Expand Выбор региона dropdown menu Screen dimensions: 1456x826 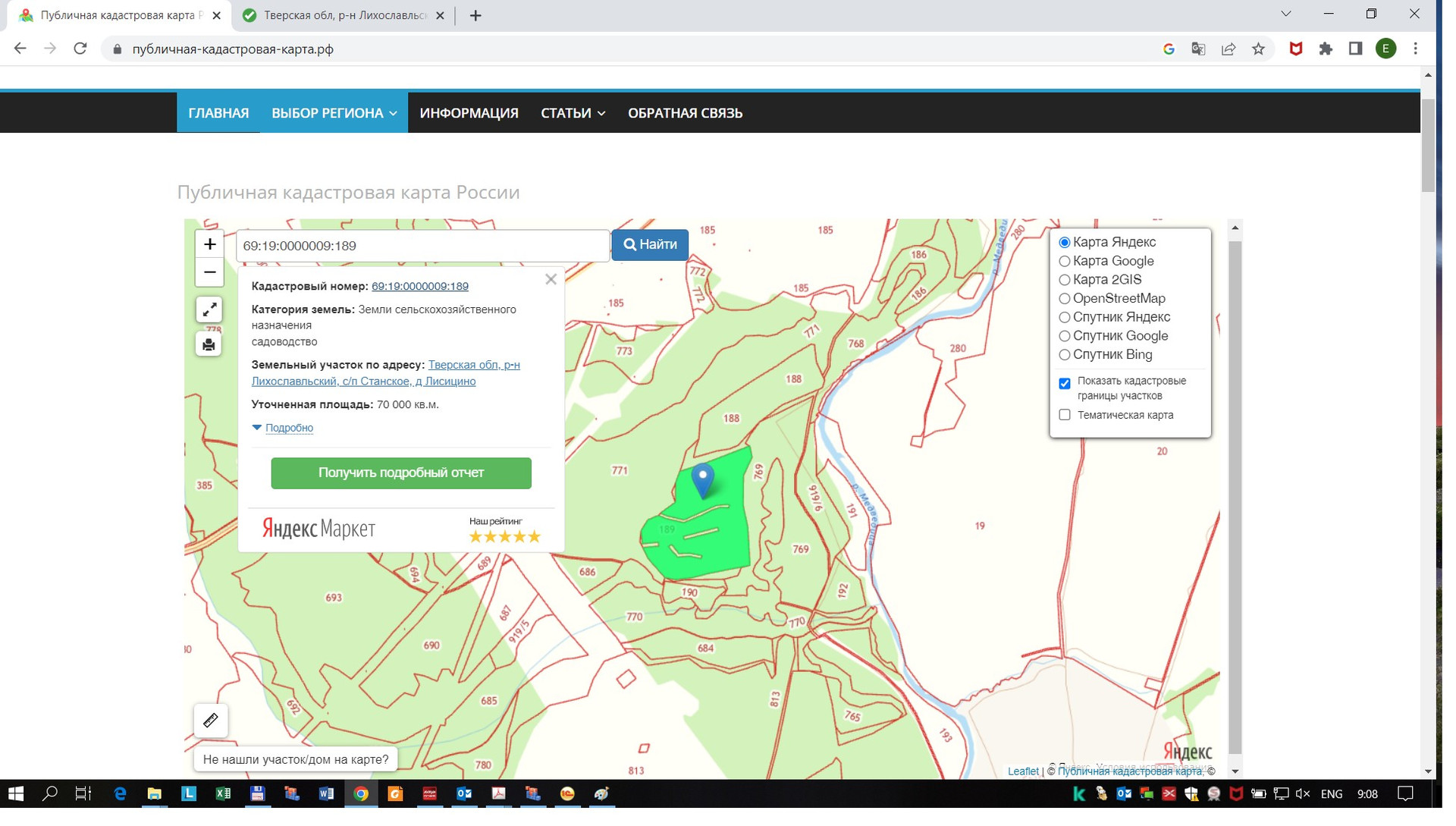click(x=334, y=113)
